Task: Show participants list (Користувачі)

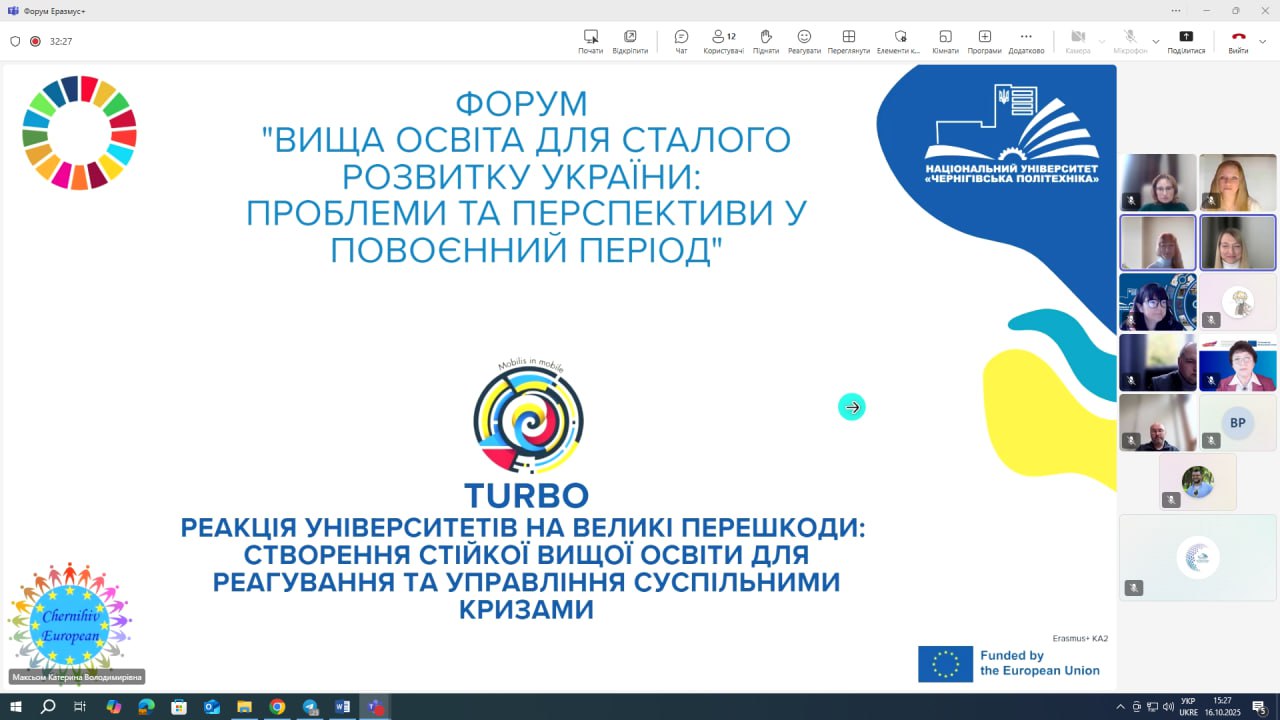Action: point(723,40)
